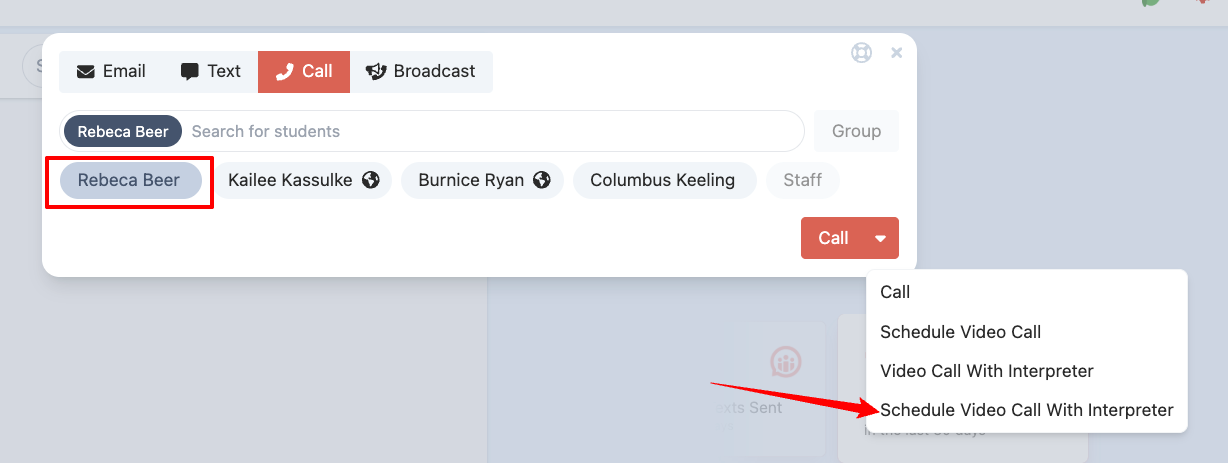This screenshot has height=463, width=1228.
Task: Click the globe icon next to Burnice Ryan
Action: point(542,180)
